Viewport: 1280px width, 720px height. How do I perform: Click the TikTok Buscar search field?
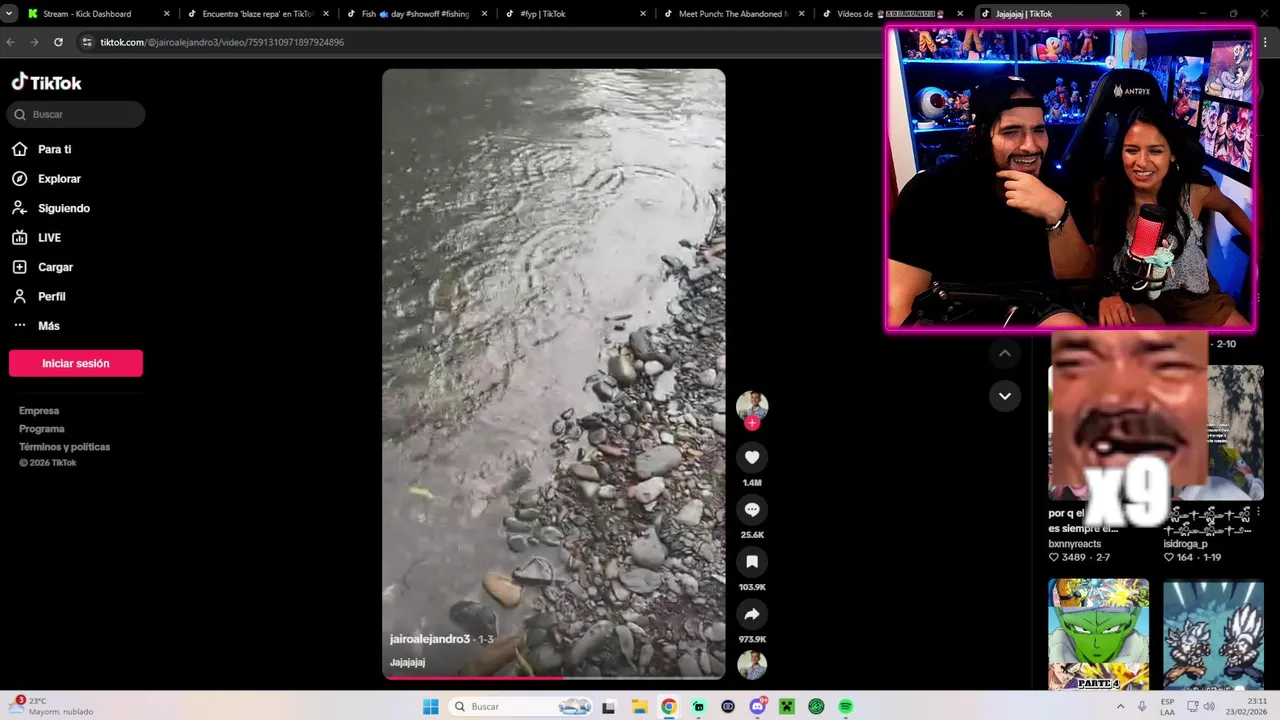tap(76, 114)
